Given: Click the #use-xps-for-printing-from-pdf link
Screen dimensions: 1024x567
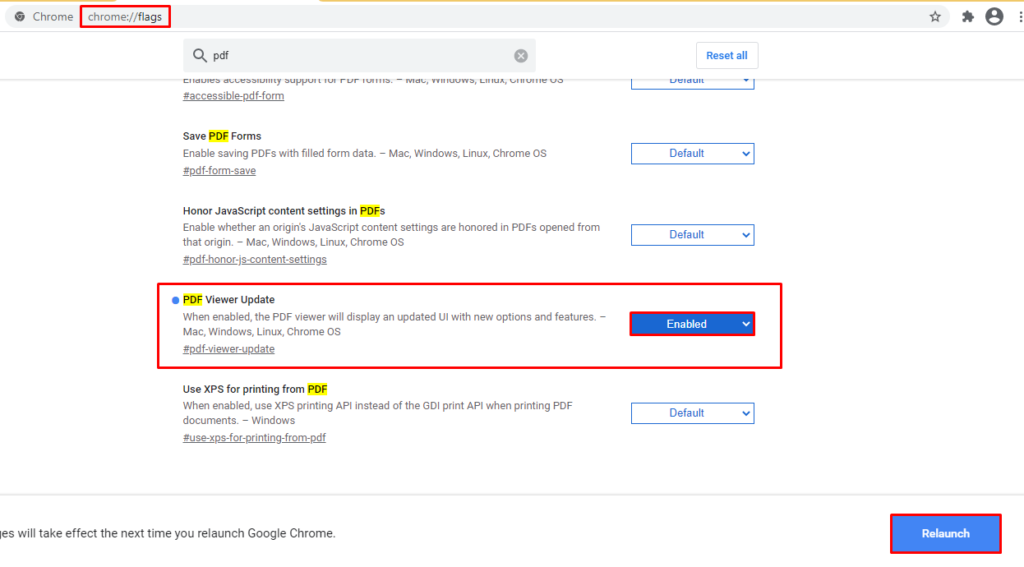Looking at the screenshot, I should (x=254, y=438).
